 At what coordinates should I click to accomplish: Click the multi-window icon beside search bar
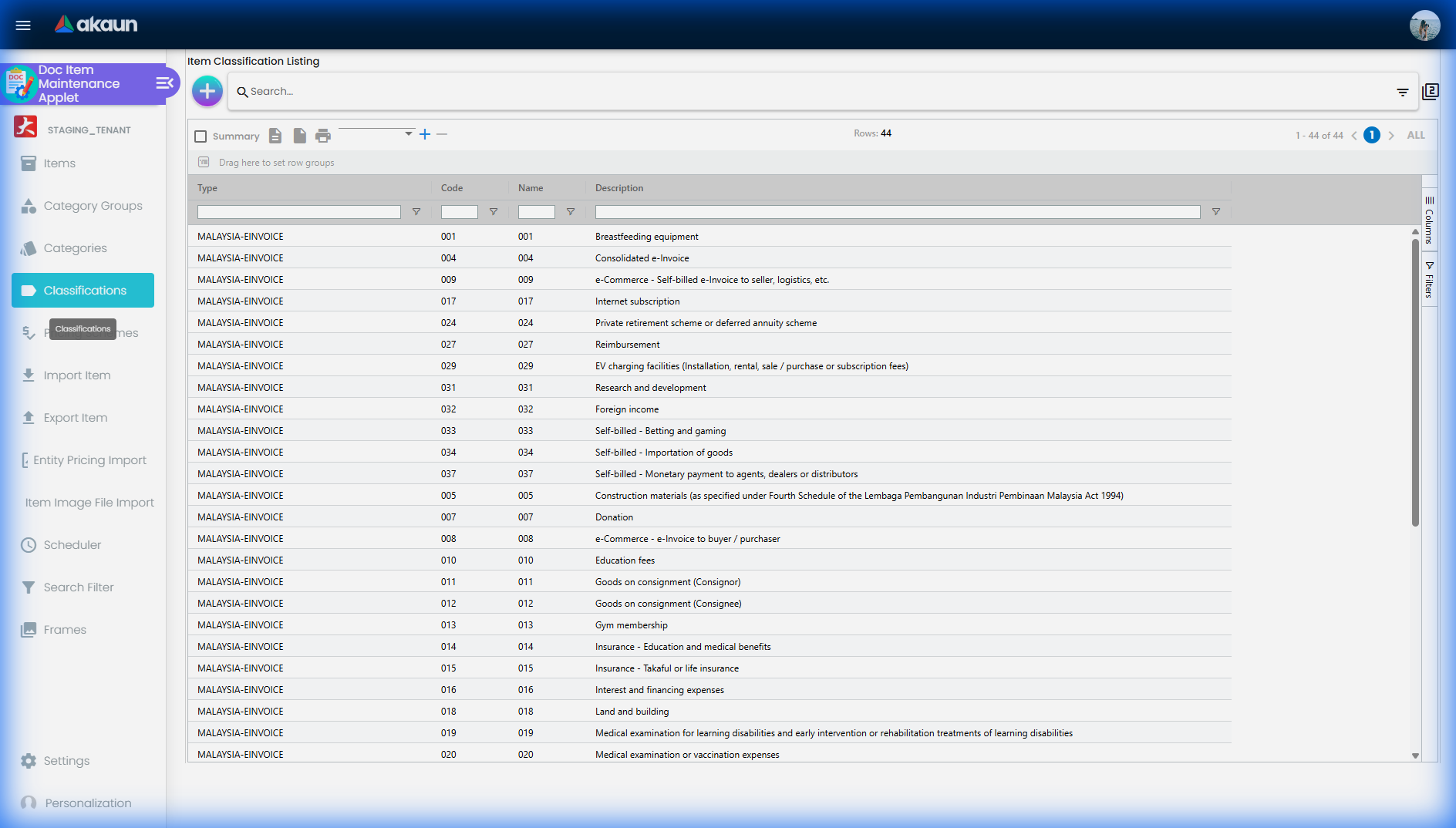1431,92
